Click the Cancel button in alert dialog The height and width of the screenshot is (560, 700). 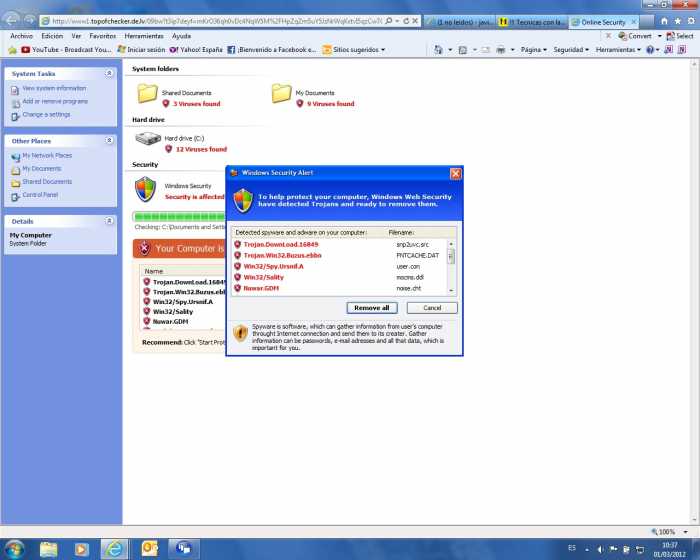(x=432, y=308)
